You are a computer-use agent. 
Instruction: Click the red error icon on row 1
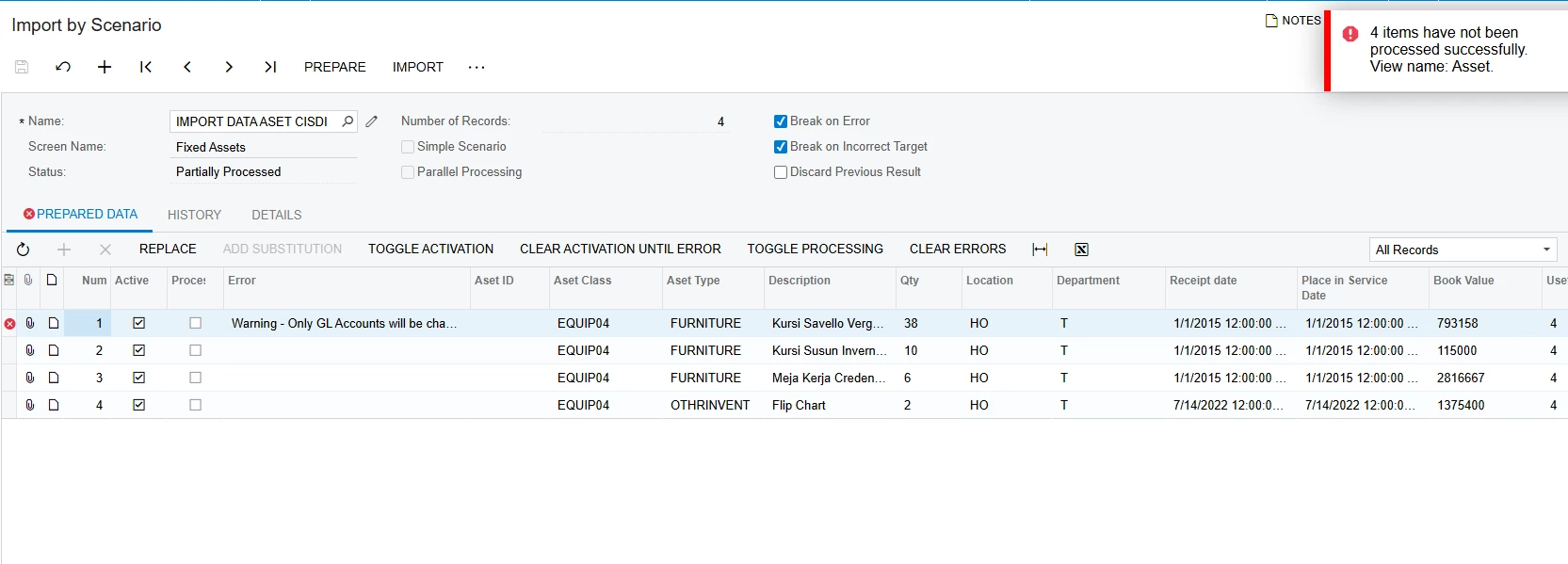10,324
